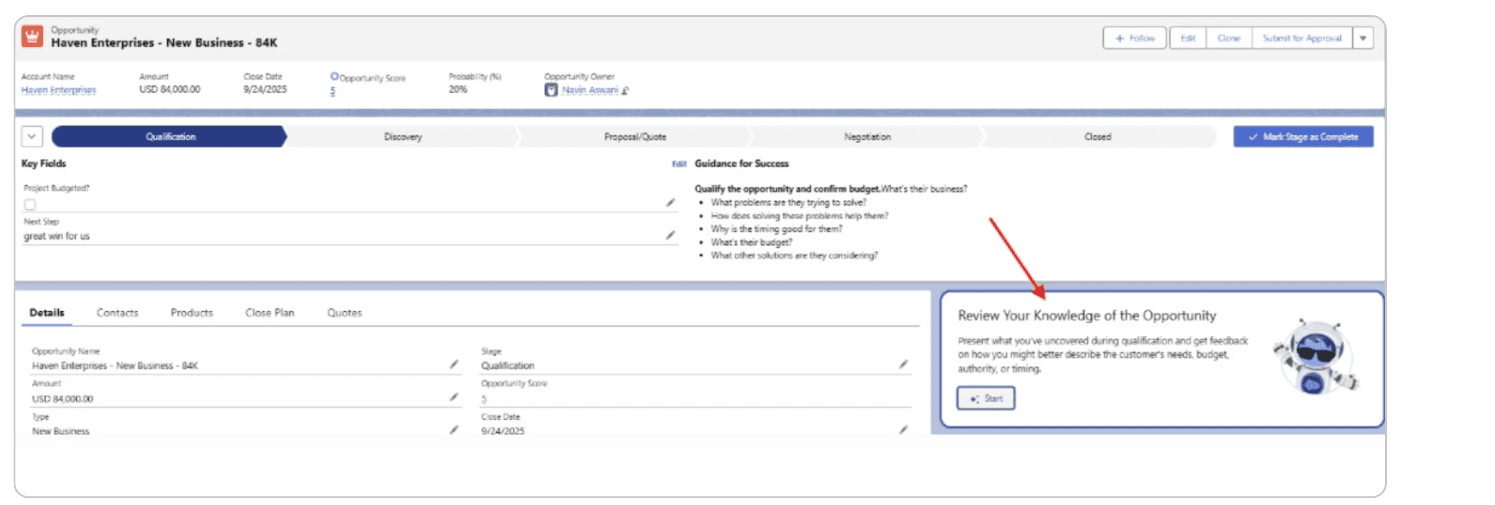Image resolution: width=1495 pixels, height=505 pixels.
Task: Click the orange Opportunity crown icon
Action: [x=32, y=37]
